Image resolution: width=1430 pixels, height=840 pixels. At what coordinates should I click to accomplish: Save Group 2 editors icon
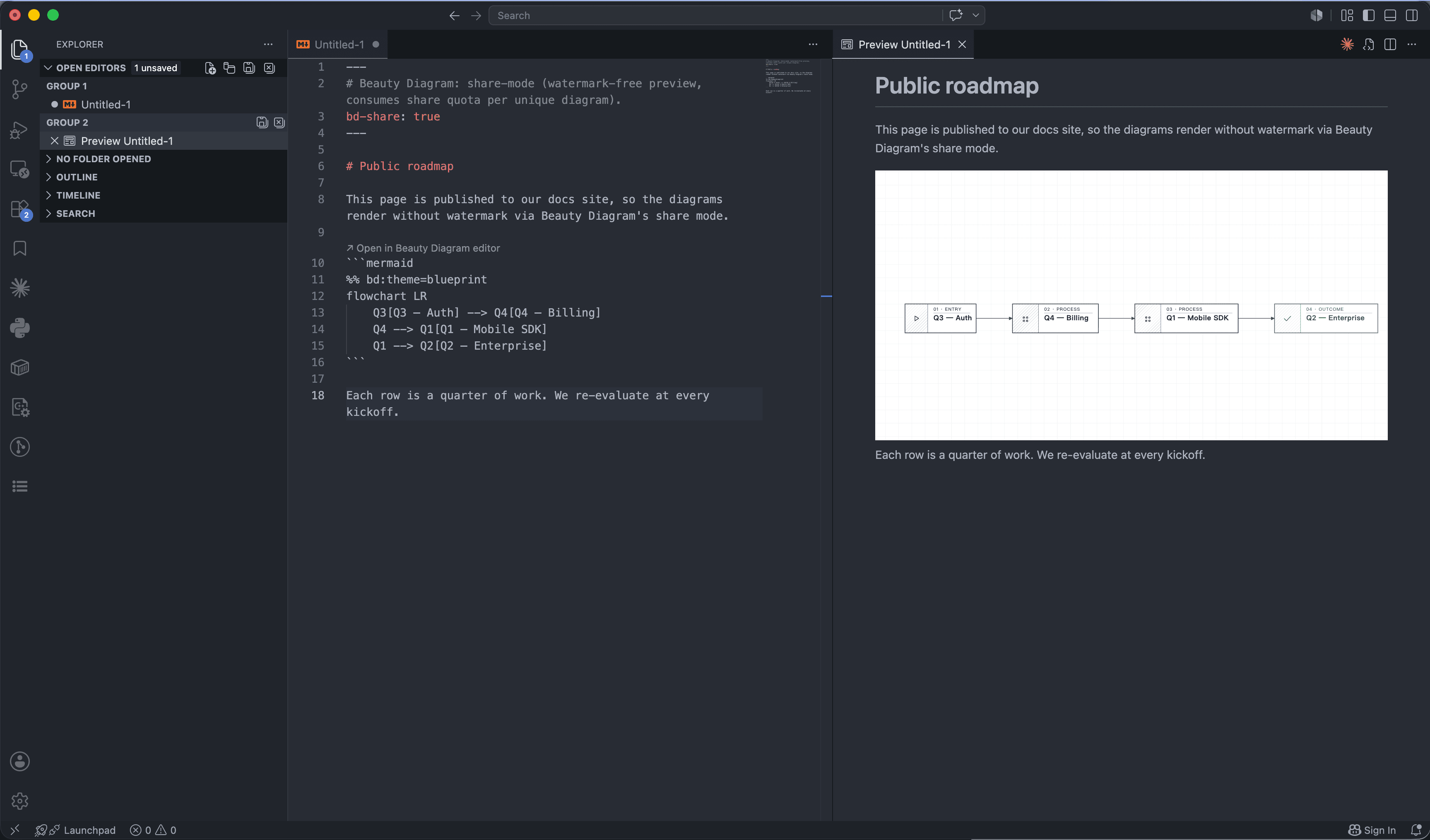(262, 122)
